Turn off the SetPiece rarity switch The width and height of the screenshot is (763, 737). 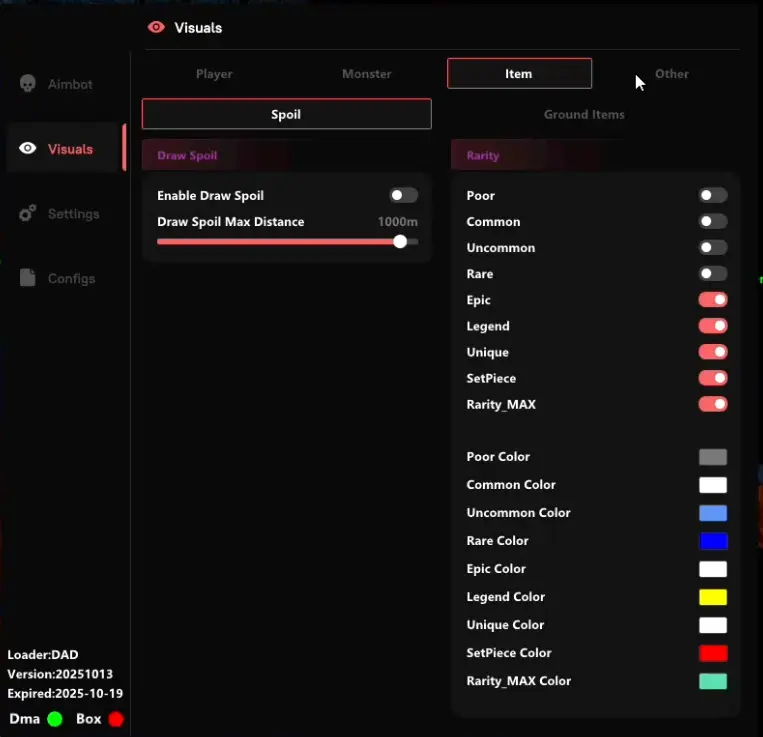click(x=712, y=378)
